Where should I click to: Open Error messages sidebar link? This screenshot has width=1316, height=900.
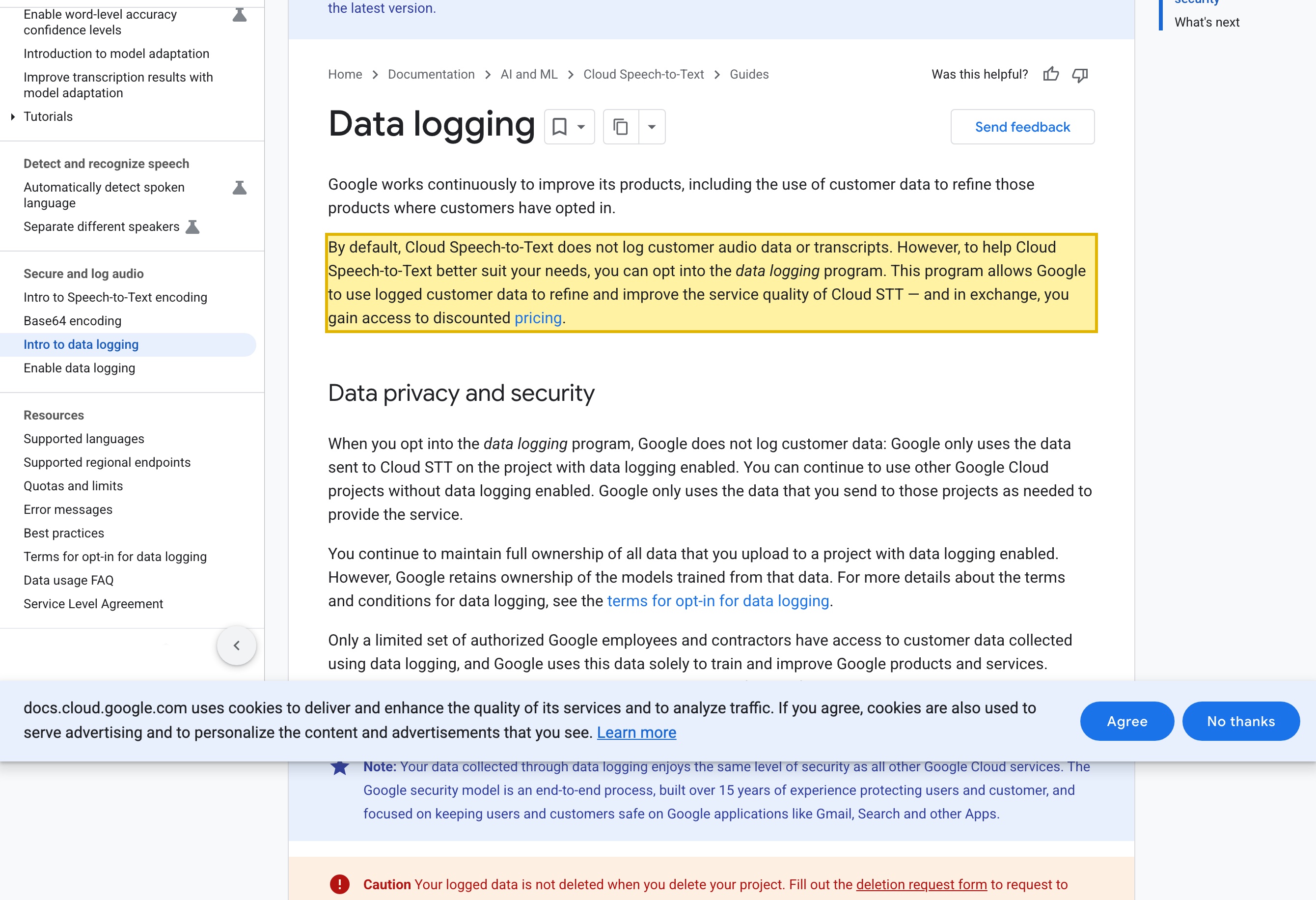pyautogui.click(x=68, y=510)
